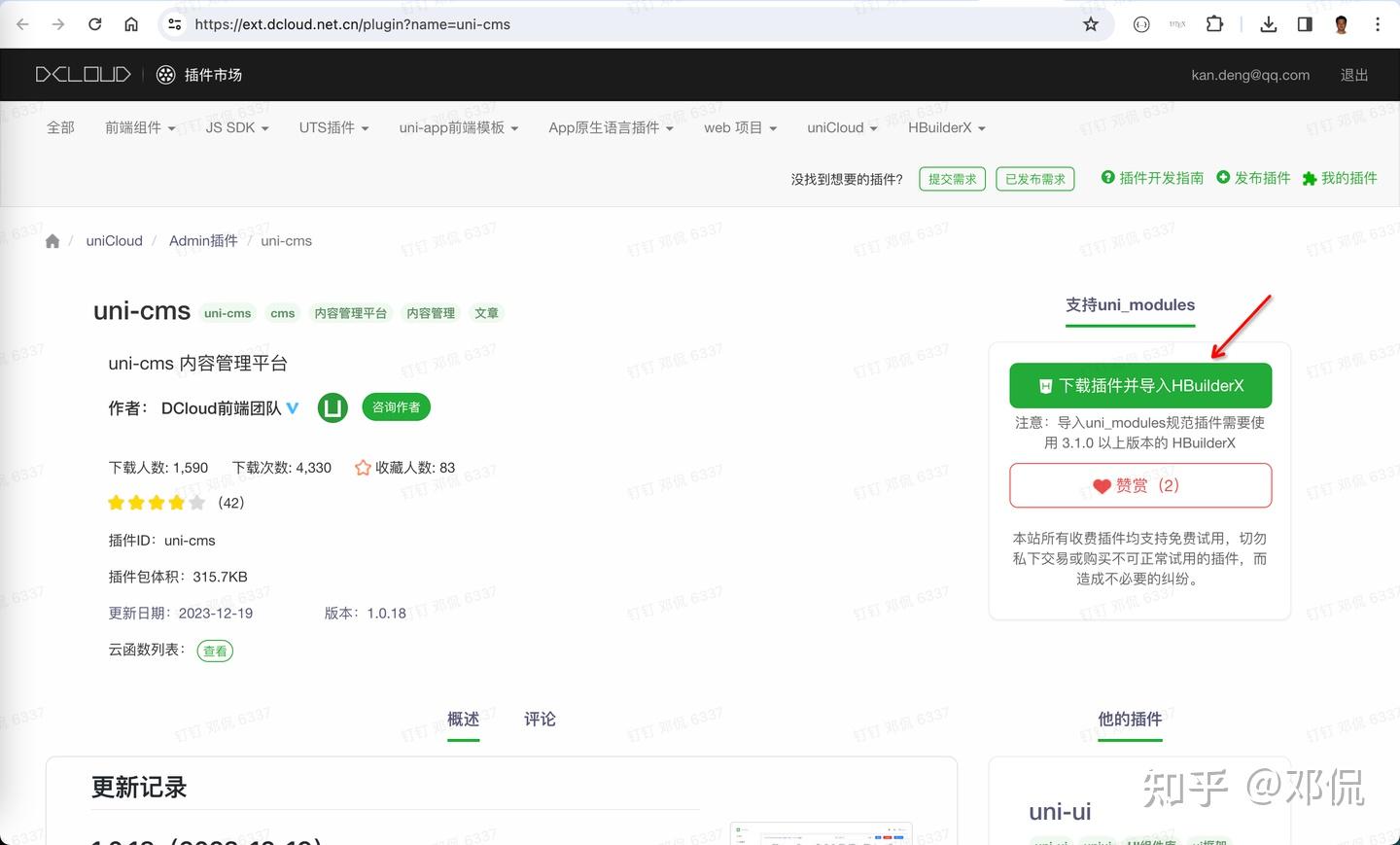Click 下载插件并导入HBuilderX button
Image resolution: width=1400 pixels, height=845 pixels.
click(1140, 386)
